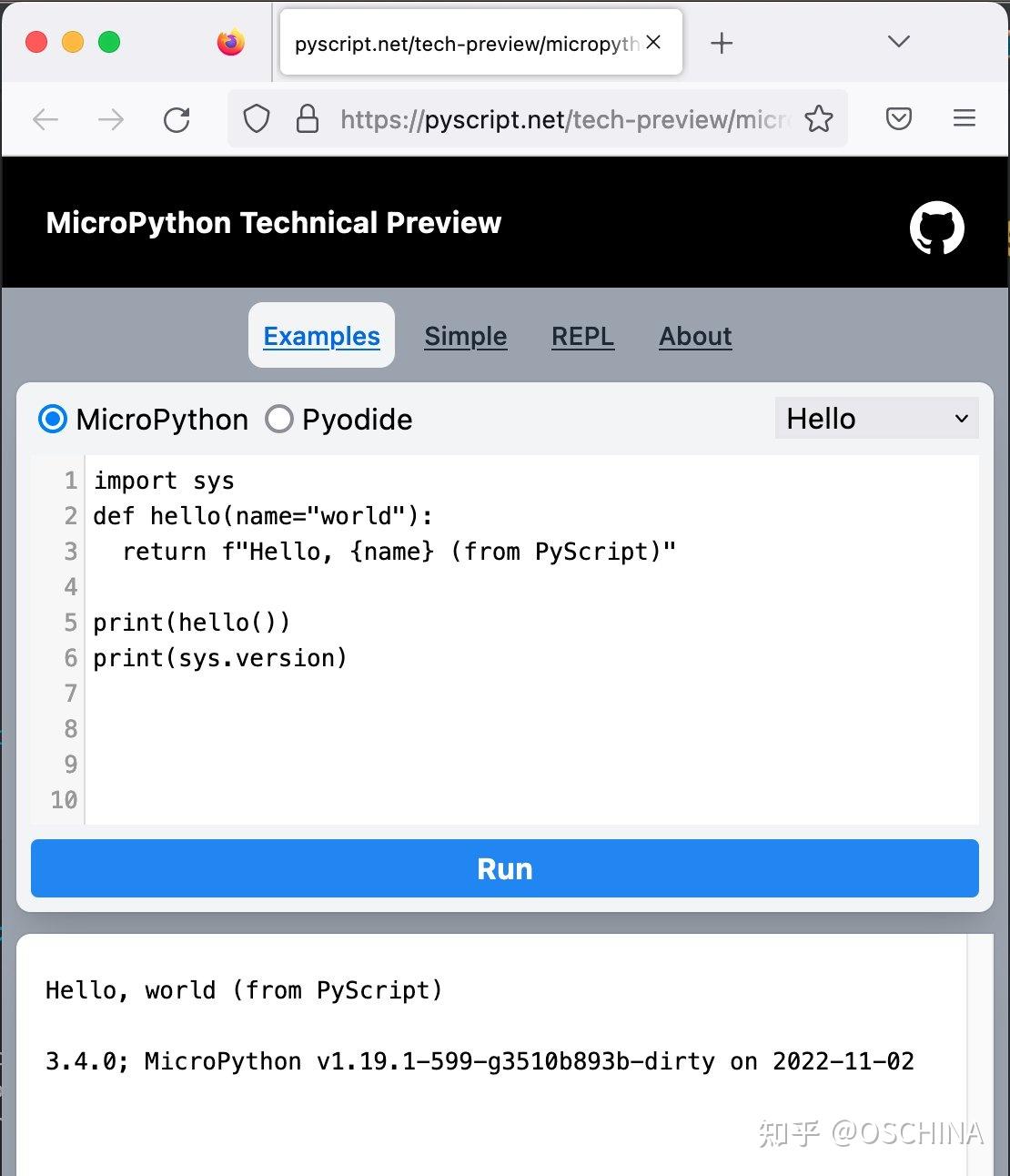Close the pyscript.net browser tab
This screenshot has width=1010, height=1176.
pyautogui.click(x=653, y=42)
